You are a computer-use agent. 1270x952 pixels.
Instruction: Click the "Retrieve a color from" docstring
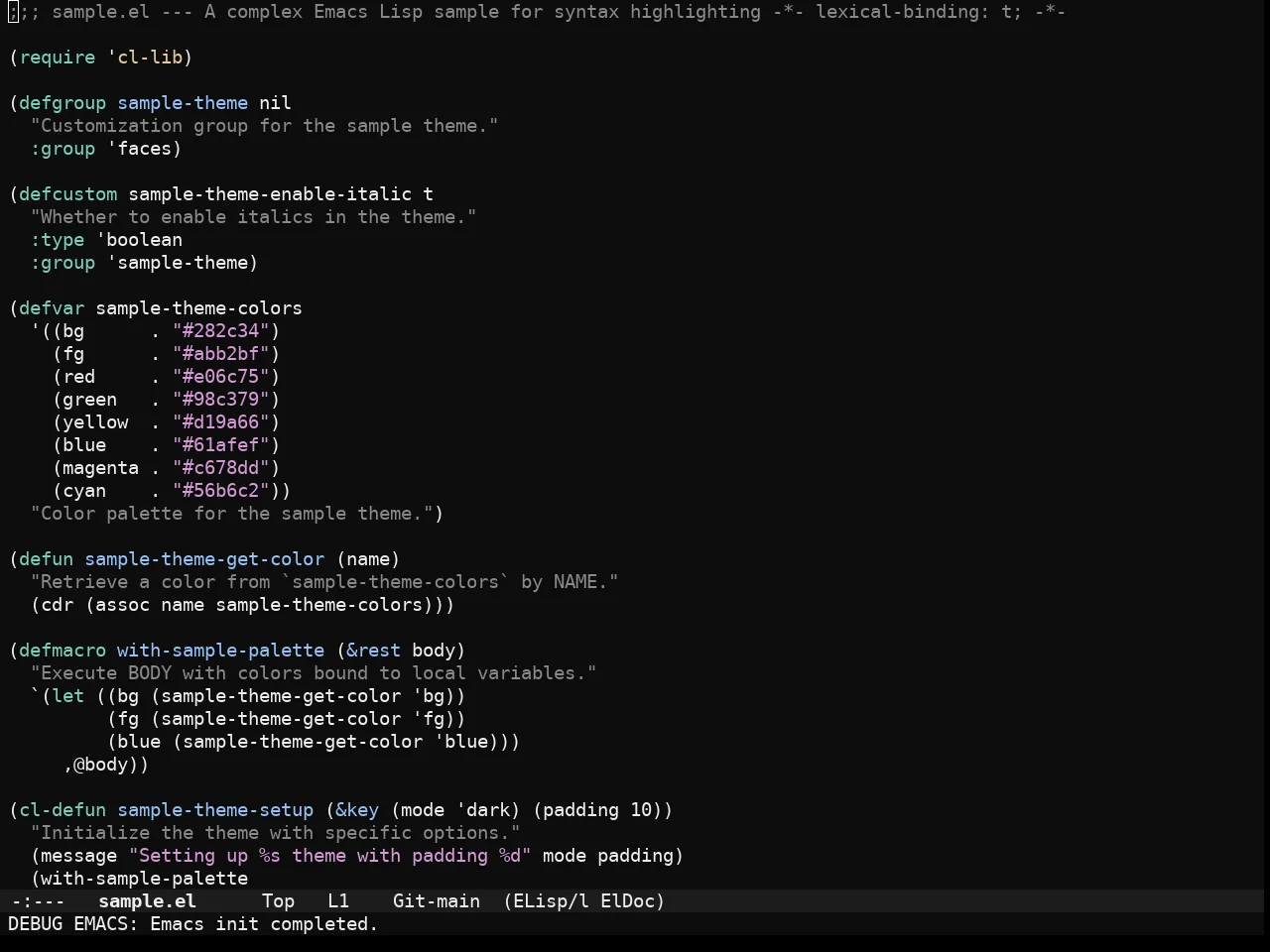coord(324,582)
